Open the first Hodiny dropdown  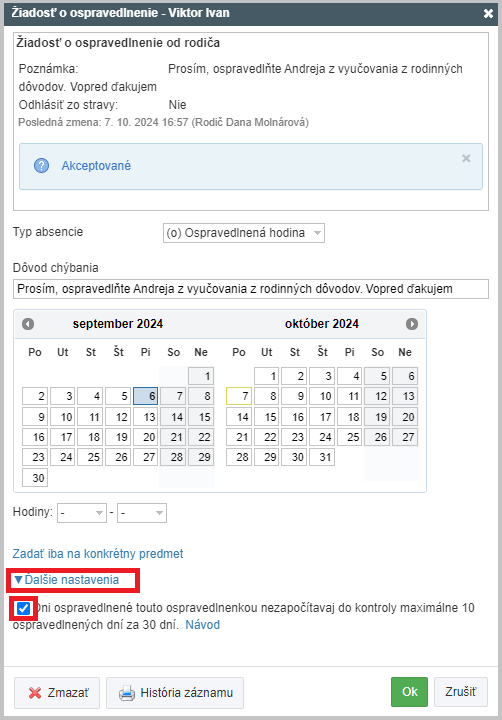point(82,513)
